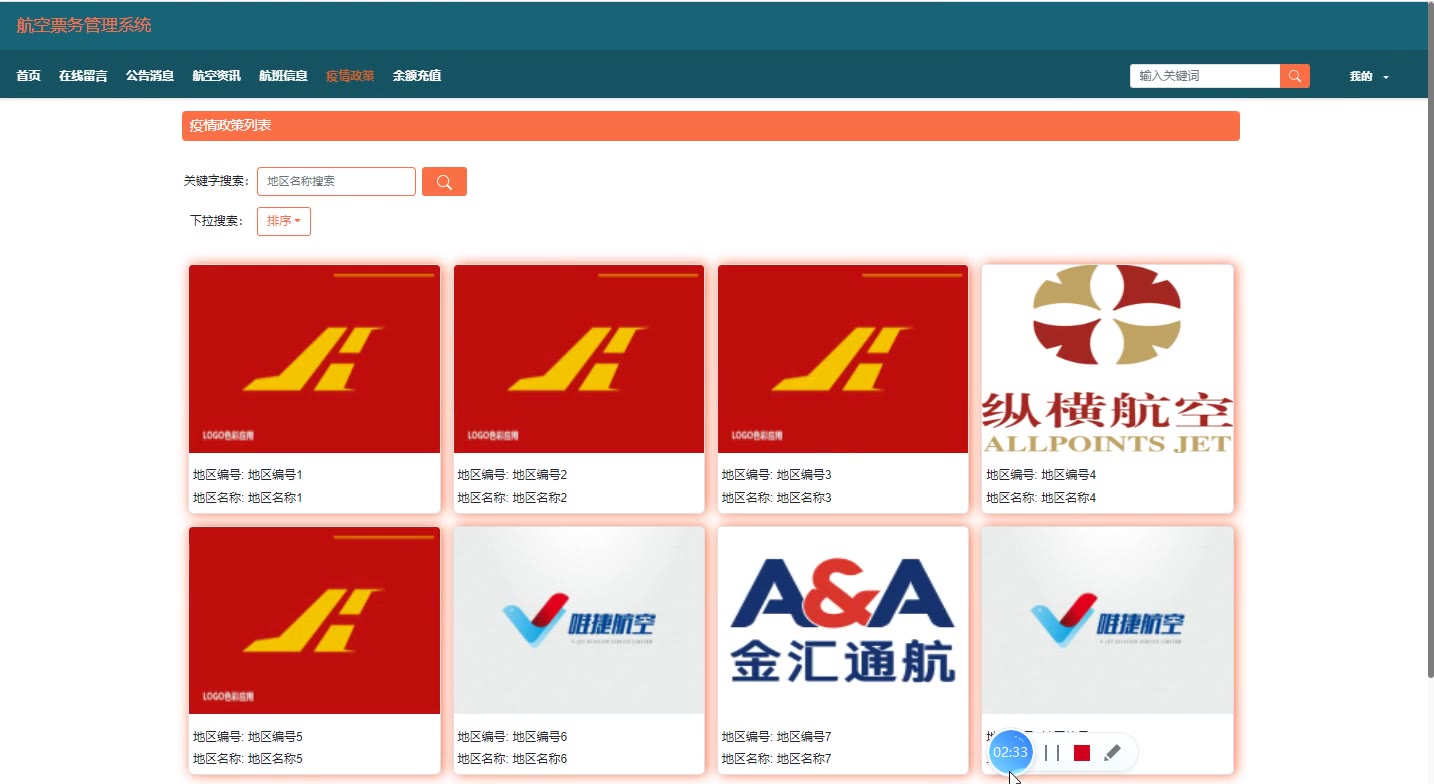Focus the 地区名称搜索 input box
The width and height of the screenshot is (1434, 784).
point(336,182)
